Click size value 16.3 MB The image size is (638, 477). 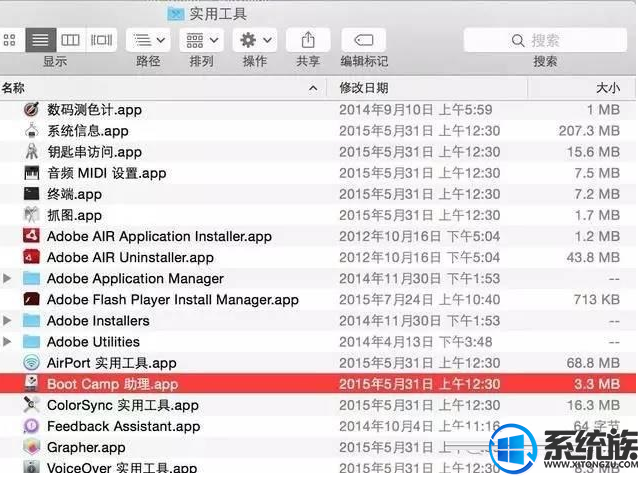pos(594,405)
